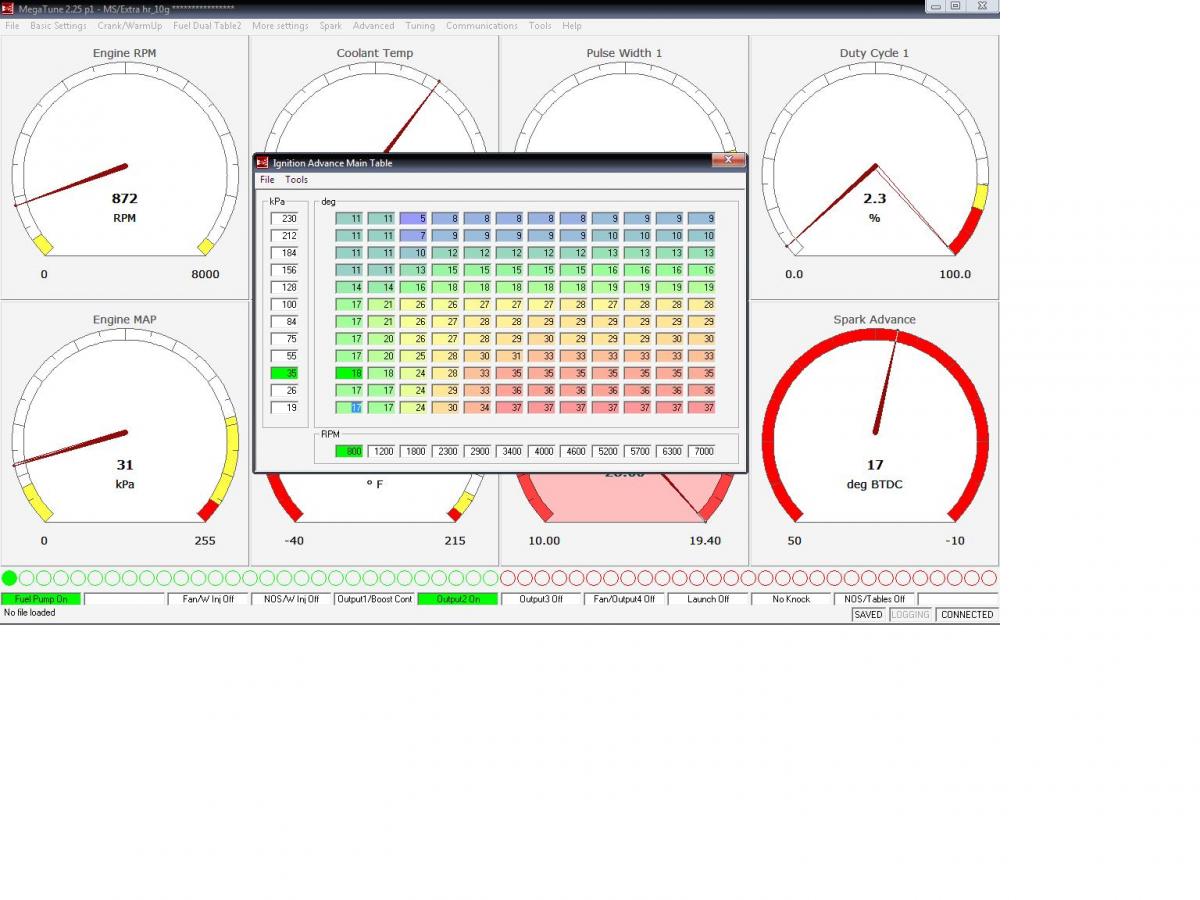
Task: Open the File menu in the Ignition Advance dialog
Action: [267, 180]
